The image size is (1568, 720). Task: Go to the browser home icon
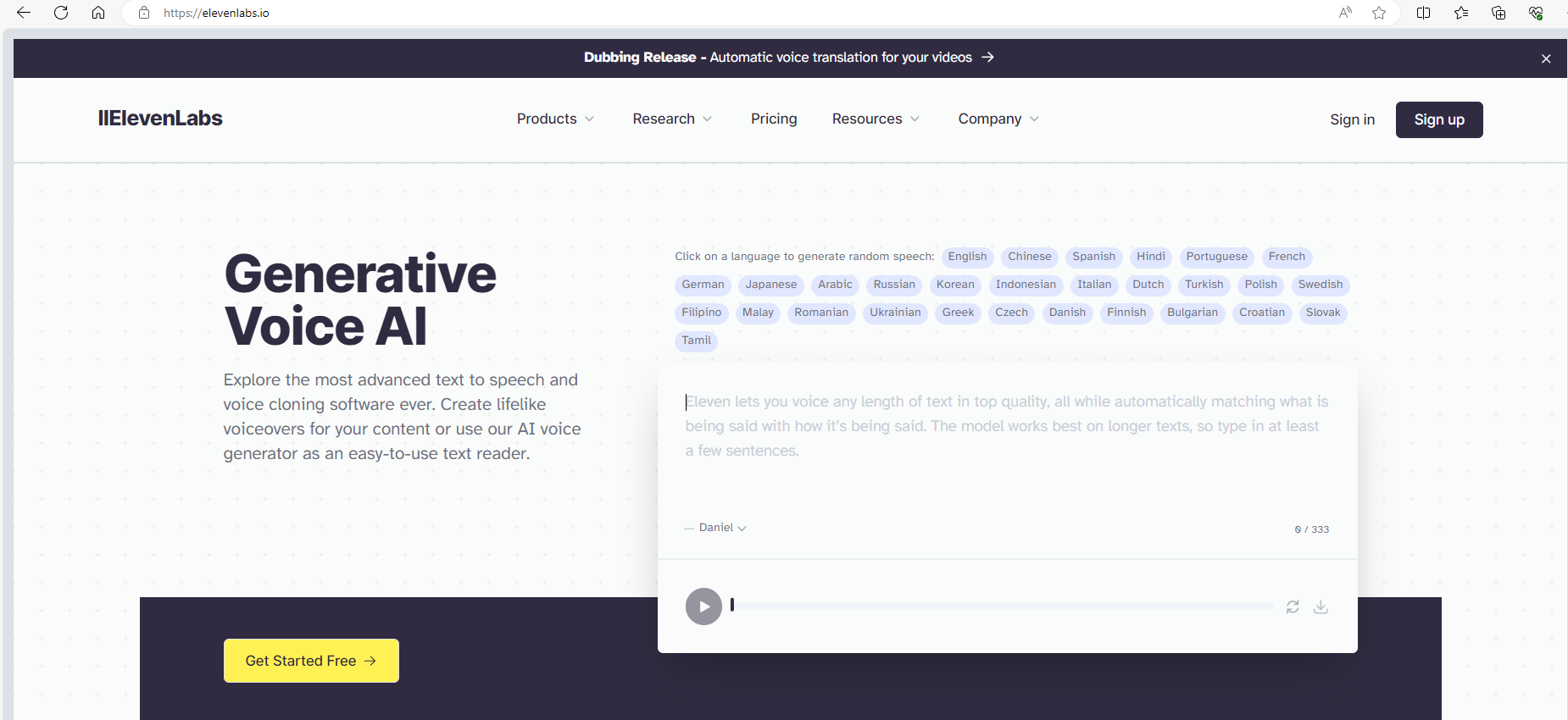[98, 13]
